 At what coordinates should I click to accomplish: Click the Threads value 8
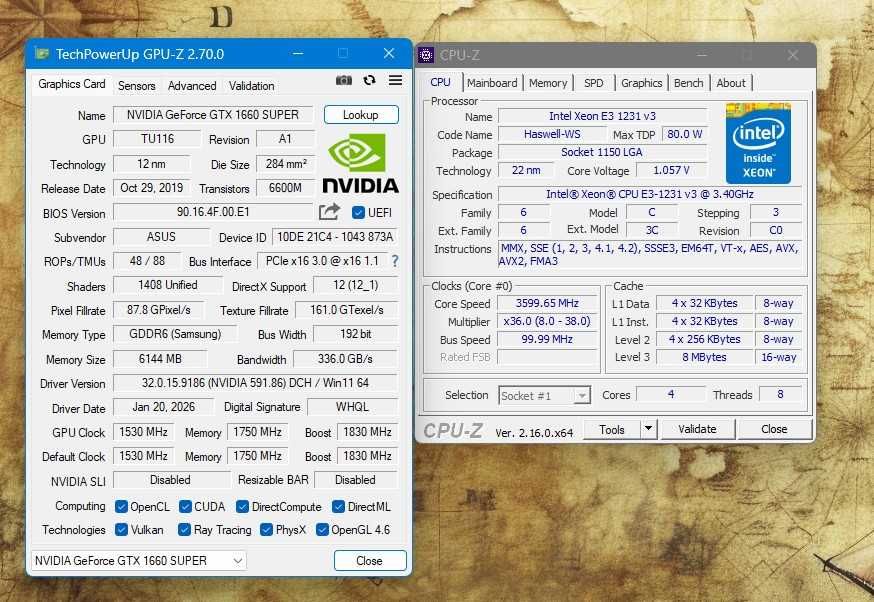click(x=780, y=395)
